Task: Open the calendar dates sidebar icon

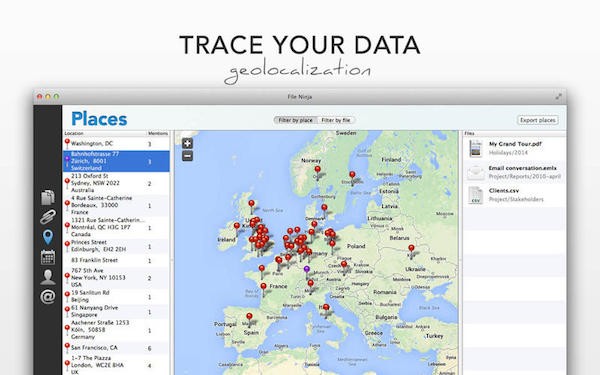Action: pyautogui.click(x=48, y=257)
